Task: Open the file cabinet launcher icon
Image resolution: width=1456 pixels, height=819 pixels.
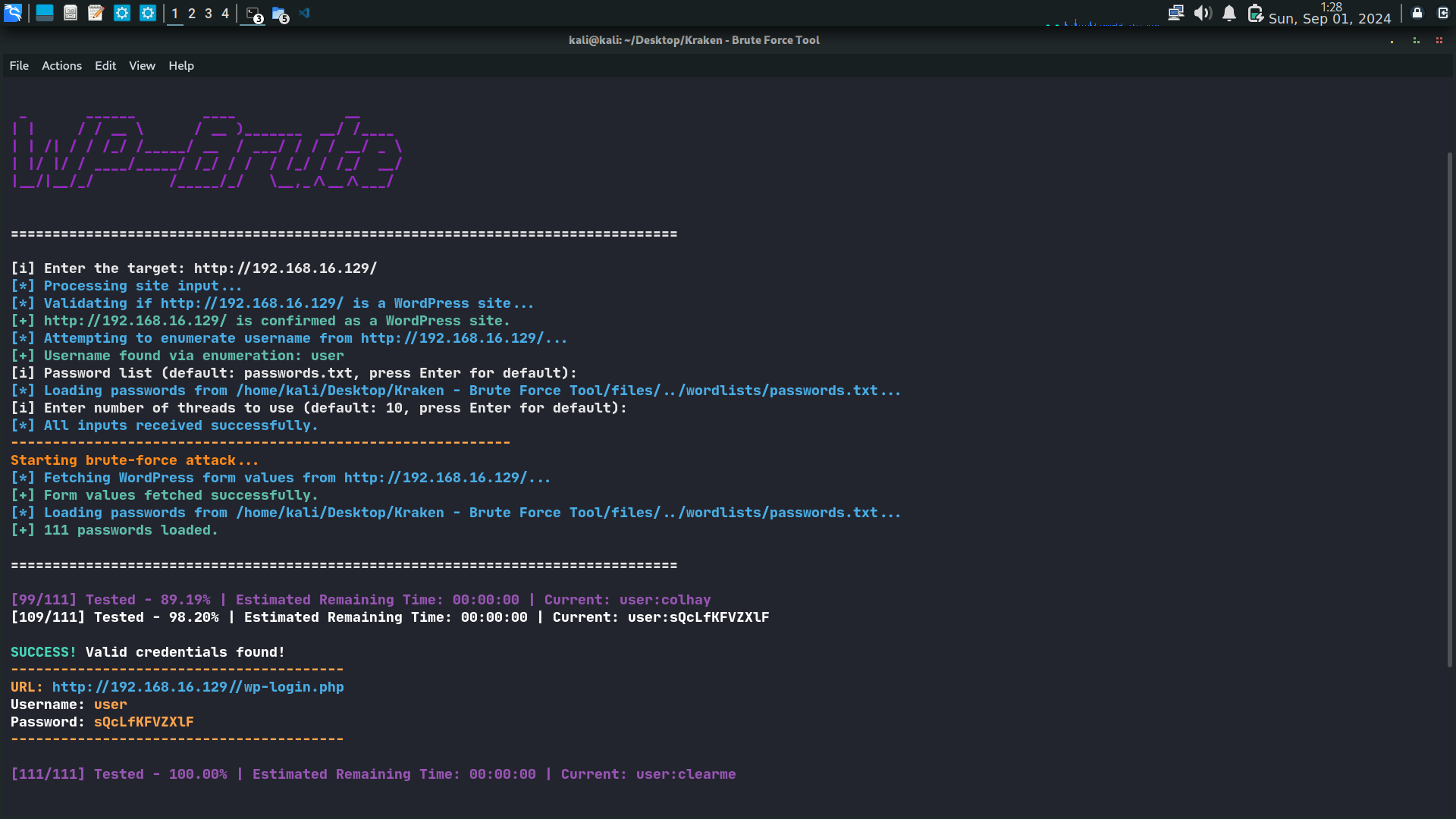Action: 71,13
